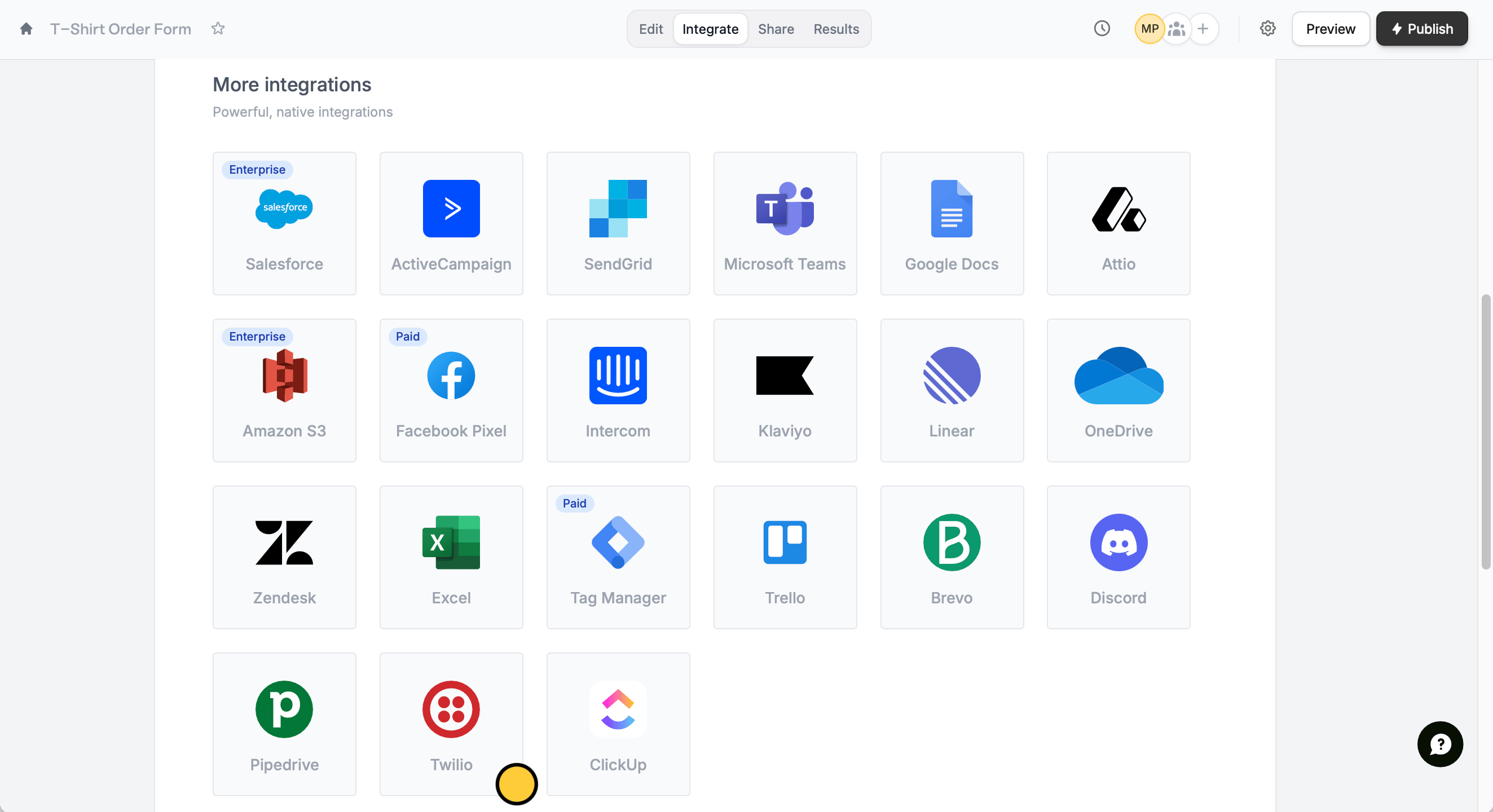This screenshot has height=812, width=1493.
Task: Click the Enterprise badge on Amazon S3
Action: pyautogui.click(x=257, y=336)
